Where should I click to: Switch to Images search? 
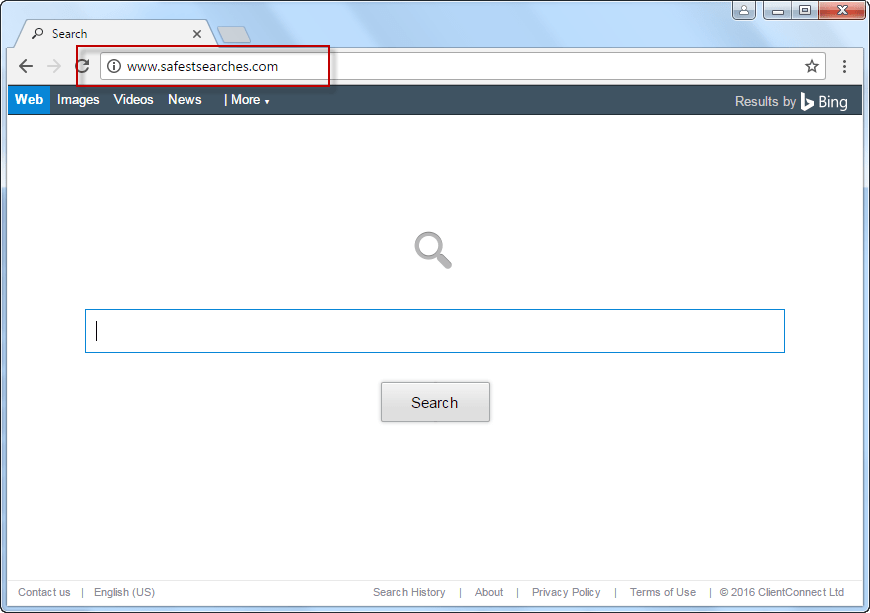tap(78, 100)
